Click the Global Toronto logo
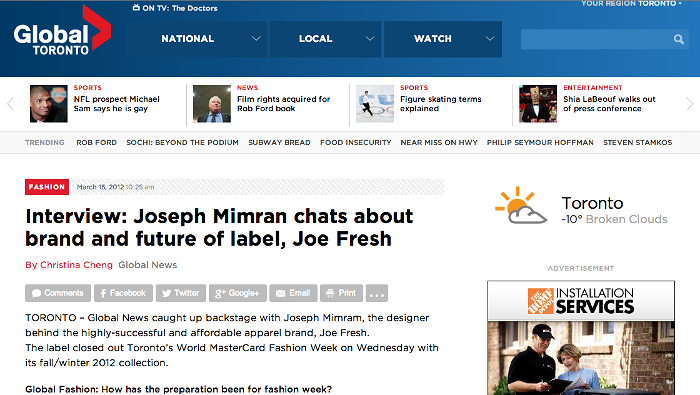Screen dimensions: 700x395 coord(62,31)
